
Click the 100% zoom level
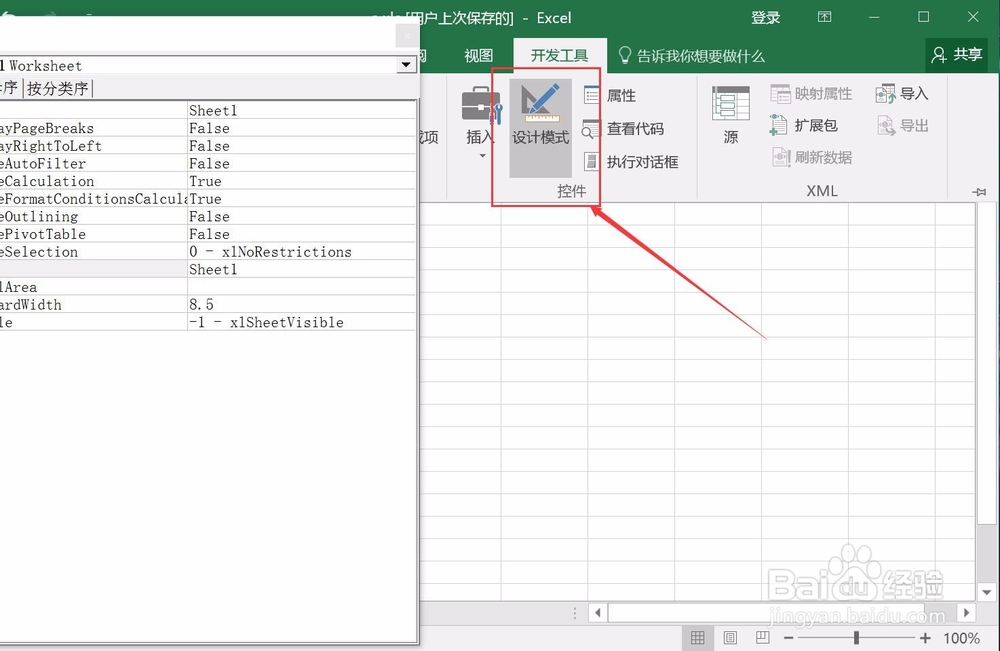961,638
